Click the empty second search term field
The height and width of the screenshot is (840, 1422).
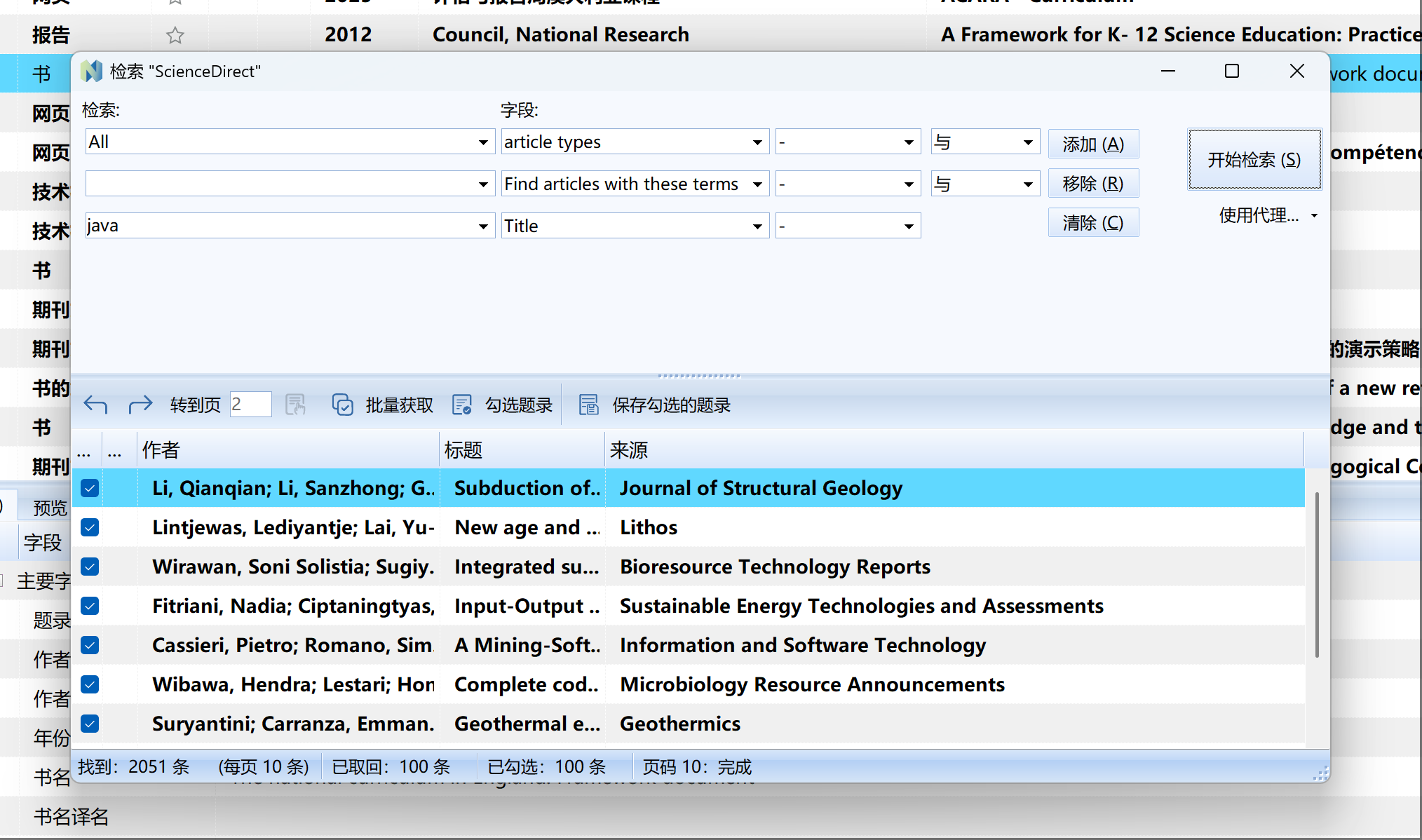pyautogui.click(x=280, y=184)
